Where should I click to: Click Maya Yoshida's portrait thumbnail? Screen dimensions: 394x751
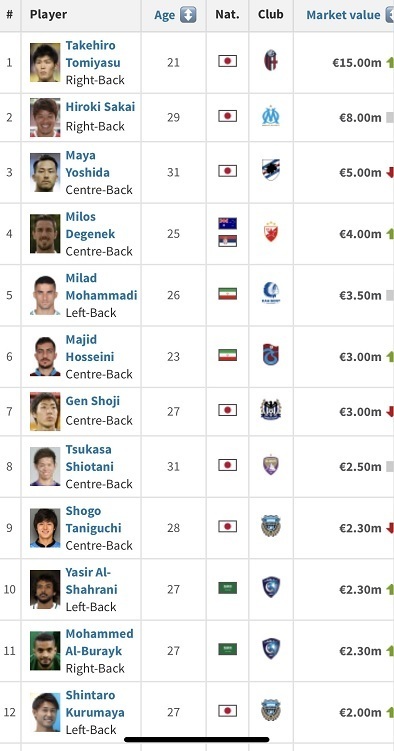coord(45,172)
